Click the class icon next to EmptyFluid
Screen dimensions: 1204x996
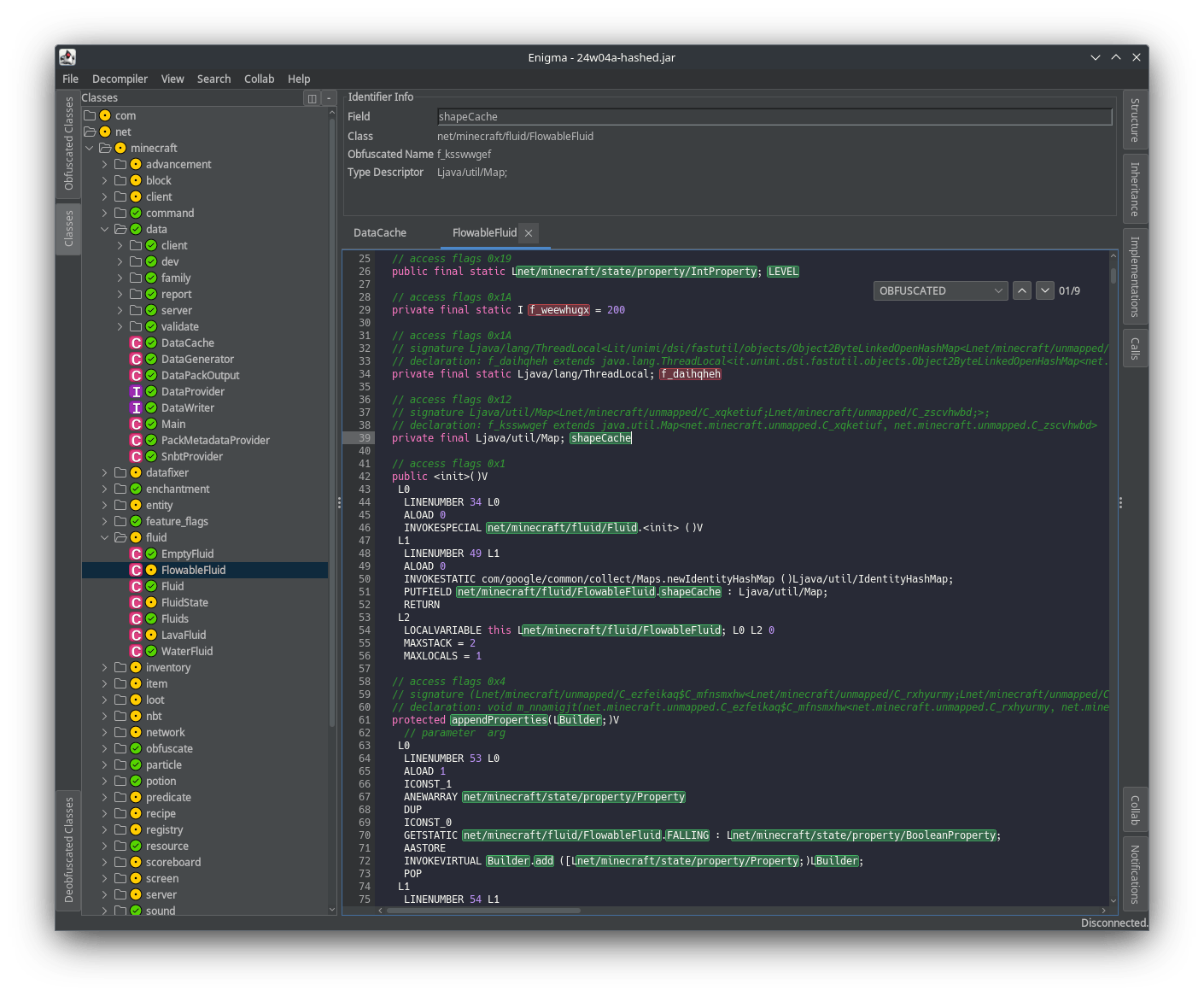137,554
